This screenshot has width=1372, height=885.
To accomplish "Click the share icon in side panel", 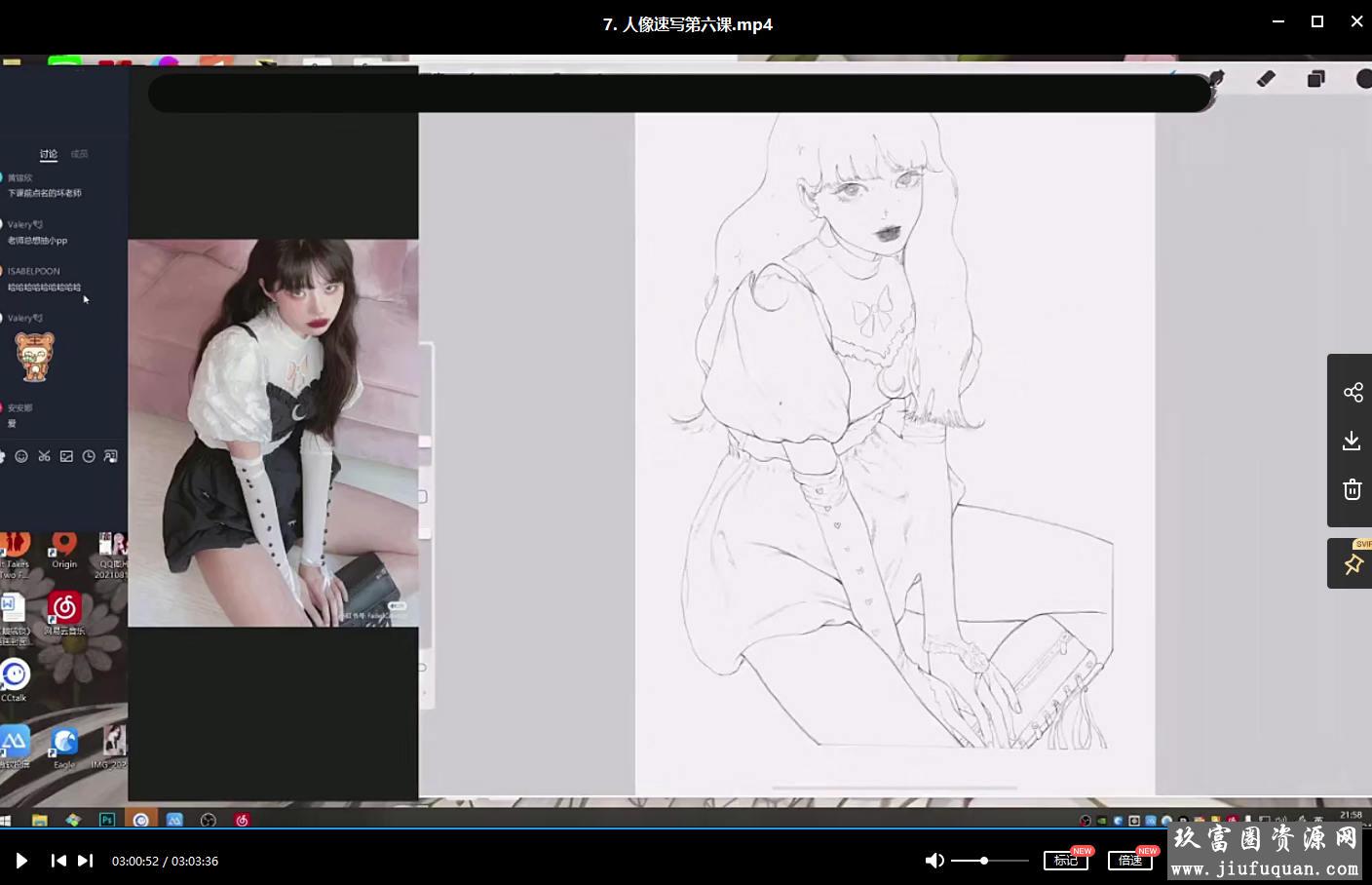I will coord(1353,393).
